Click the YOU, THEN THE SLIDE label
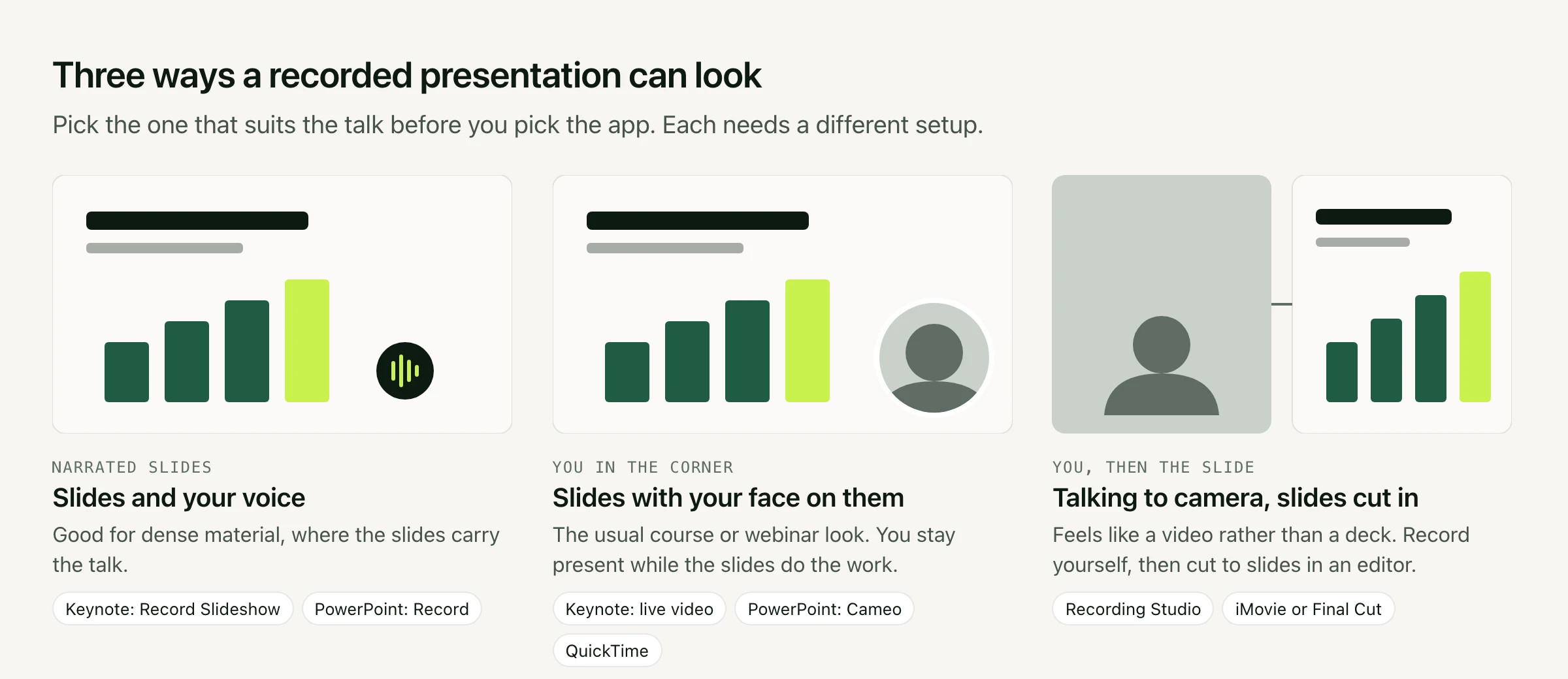Image resolution: width=1568 pixels, height=679 pixels. [x=1154, y=467]
